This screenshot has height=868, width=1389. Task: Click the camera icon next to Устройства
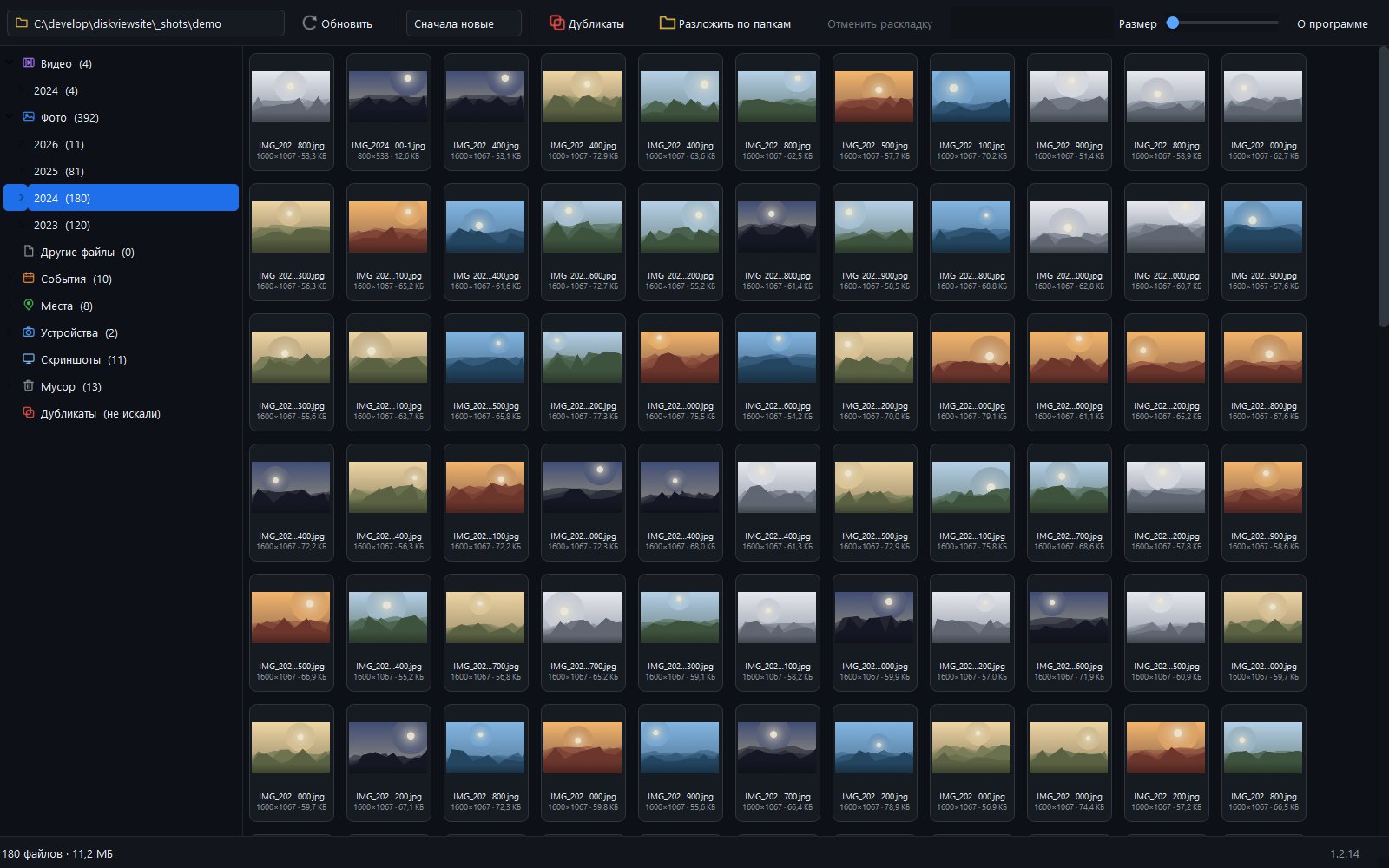pyautogui.click(x=29, y=332)
